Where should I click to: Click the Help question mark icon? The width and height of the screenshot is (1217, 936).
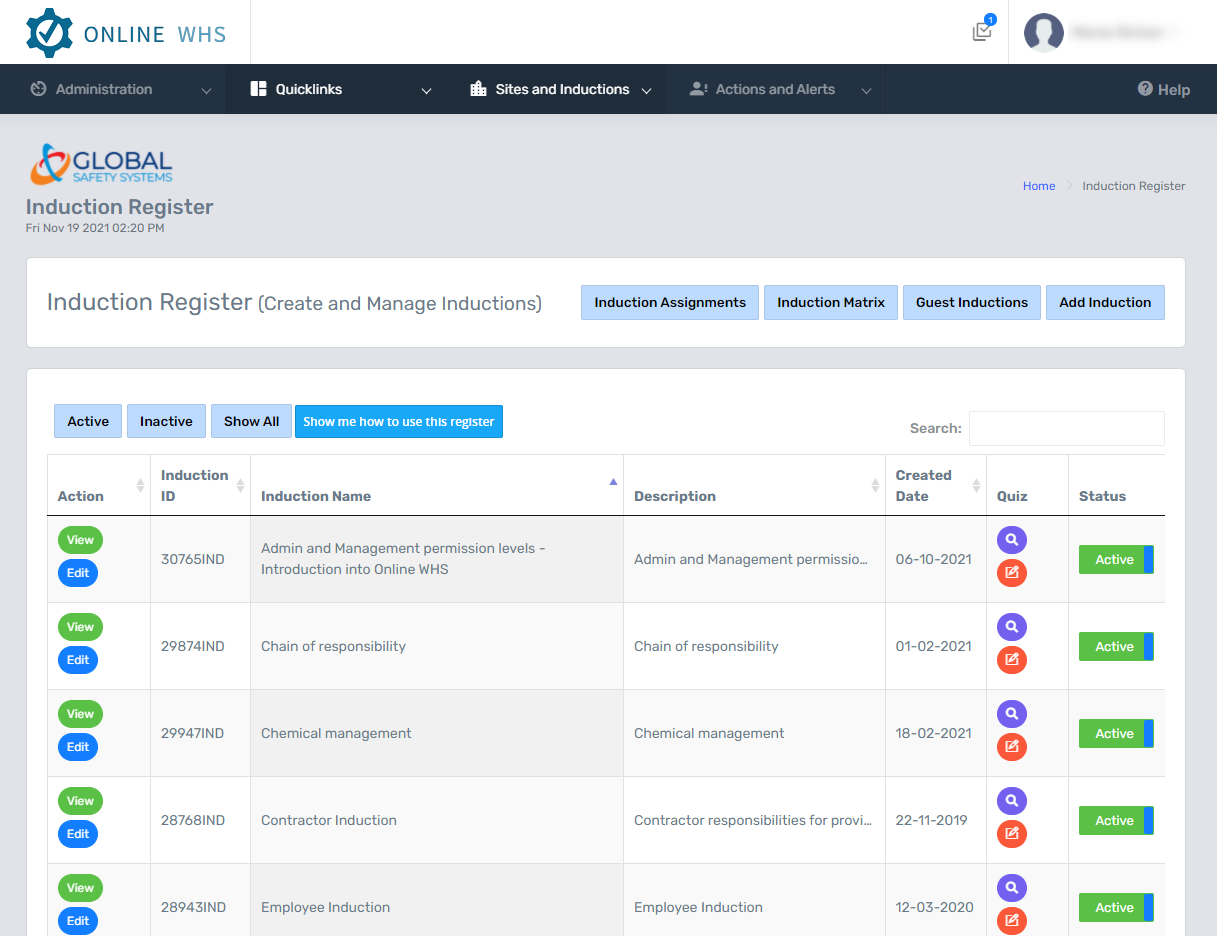coord(1145,89)
